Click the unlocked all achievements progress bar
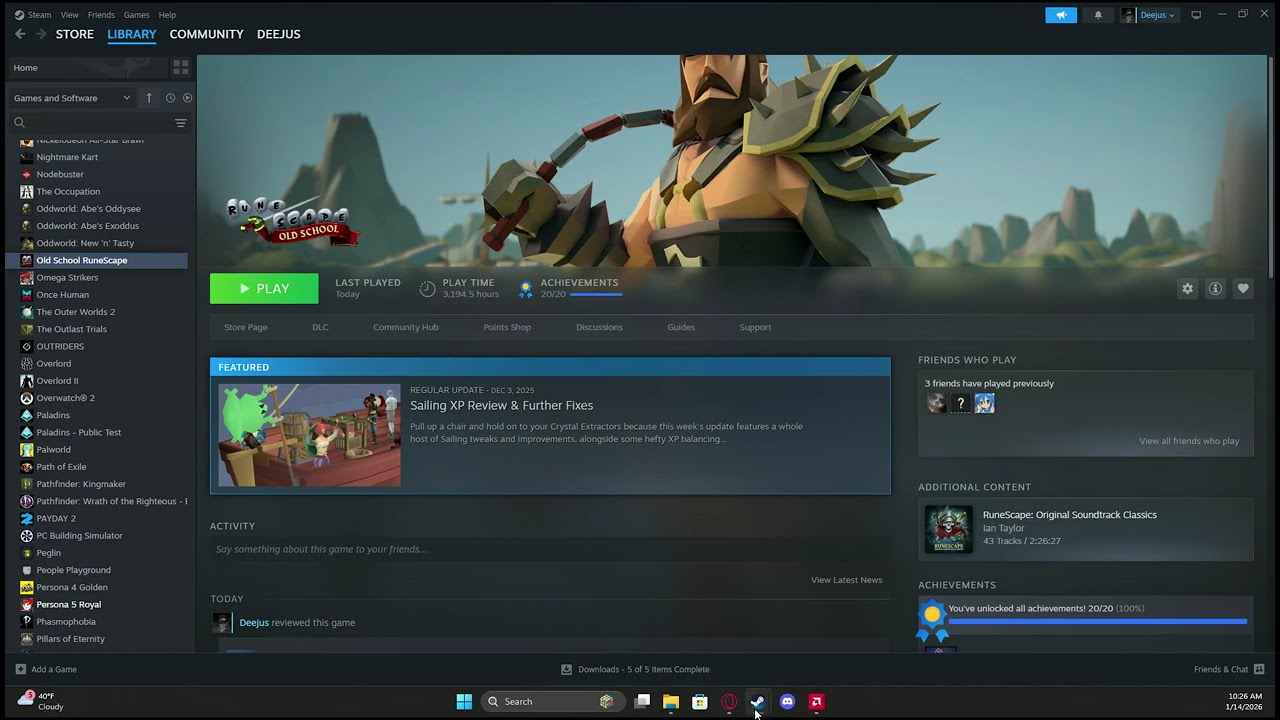The image size is (1280, 720). point(1098,621)
